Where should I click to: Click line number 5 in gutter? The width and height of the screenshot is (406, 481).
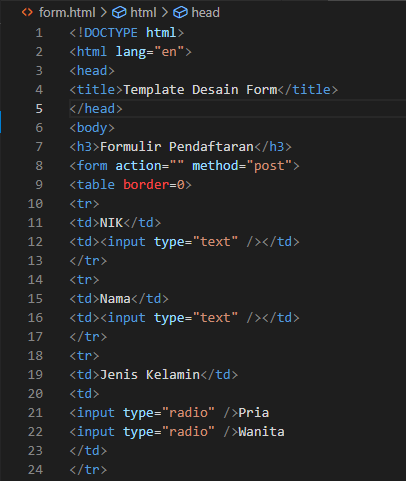pos(39,109)
